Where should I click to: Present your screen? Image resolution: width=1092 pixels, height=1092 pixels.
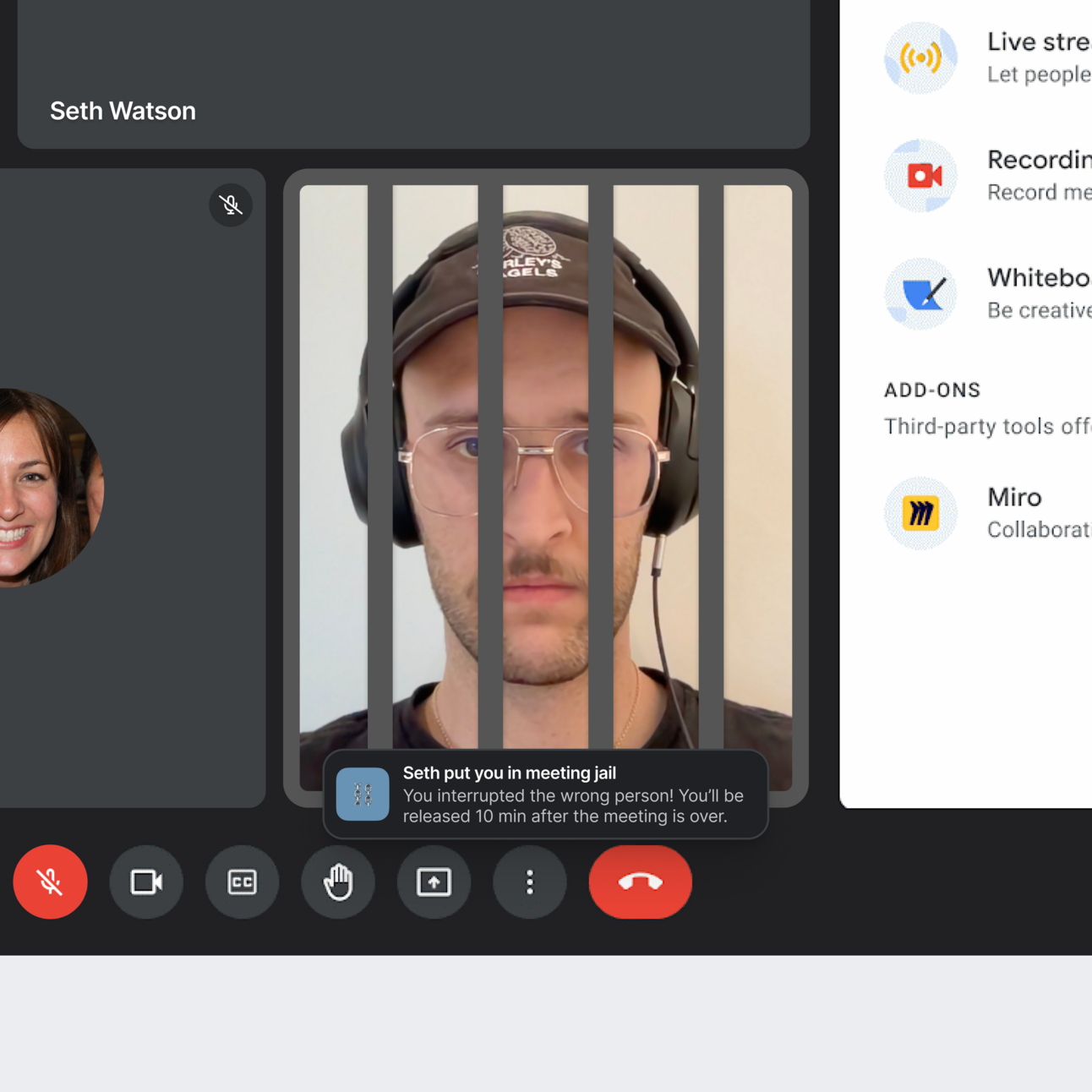coord(434,882)
